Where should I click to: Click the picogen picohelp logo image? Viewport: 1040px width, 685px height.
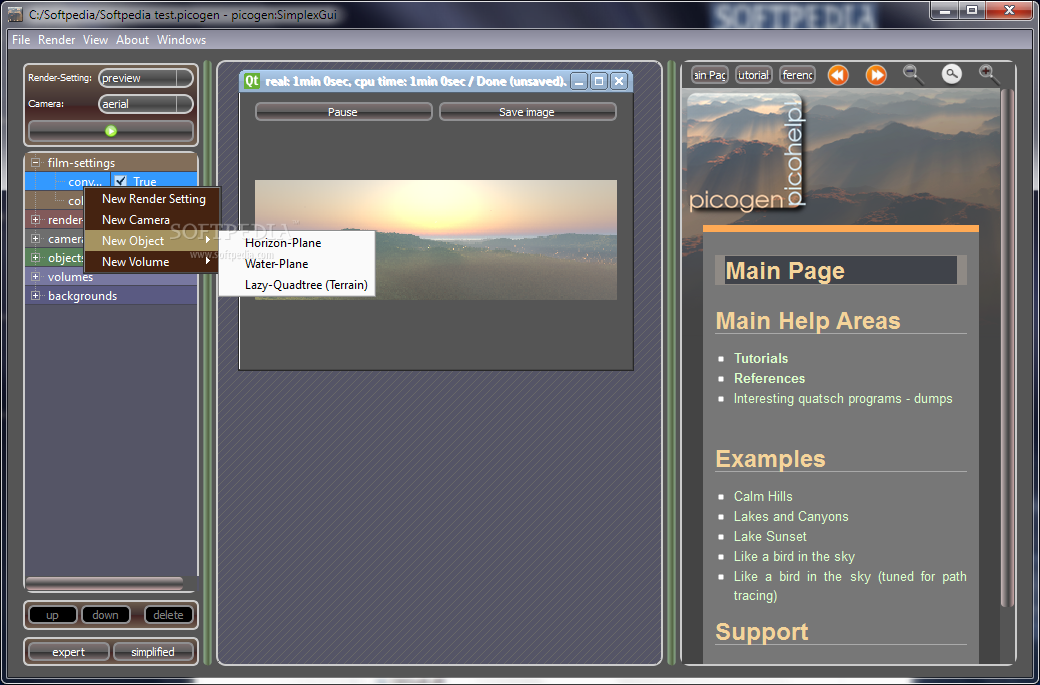(746, 153)
